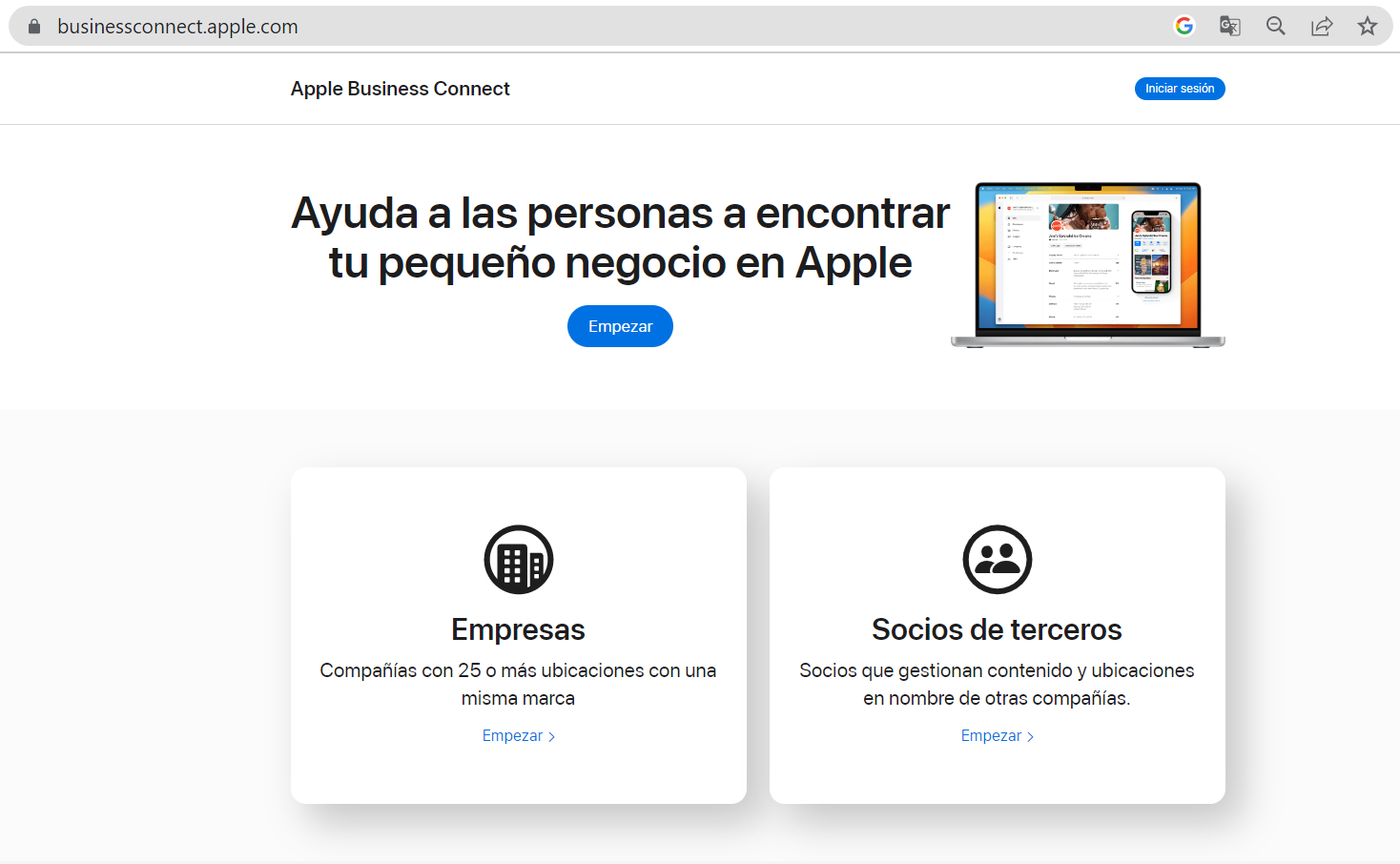Bookmark this page with the star icon
The width and height of the screenshot is (1400, 864).
1367,27
